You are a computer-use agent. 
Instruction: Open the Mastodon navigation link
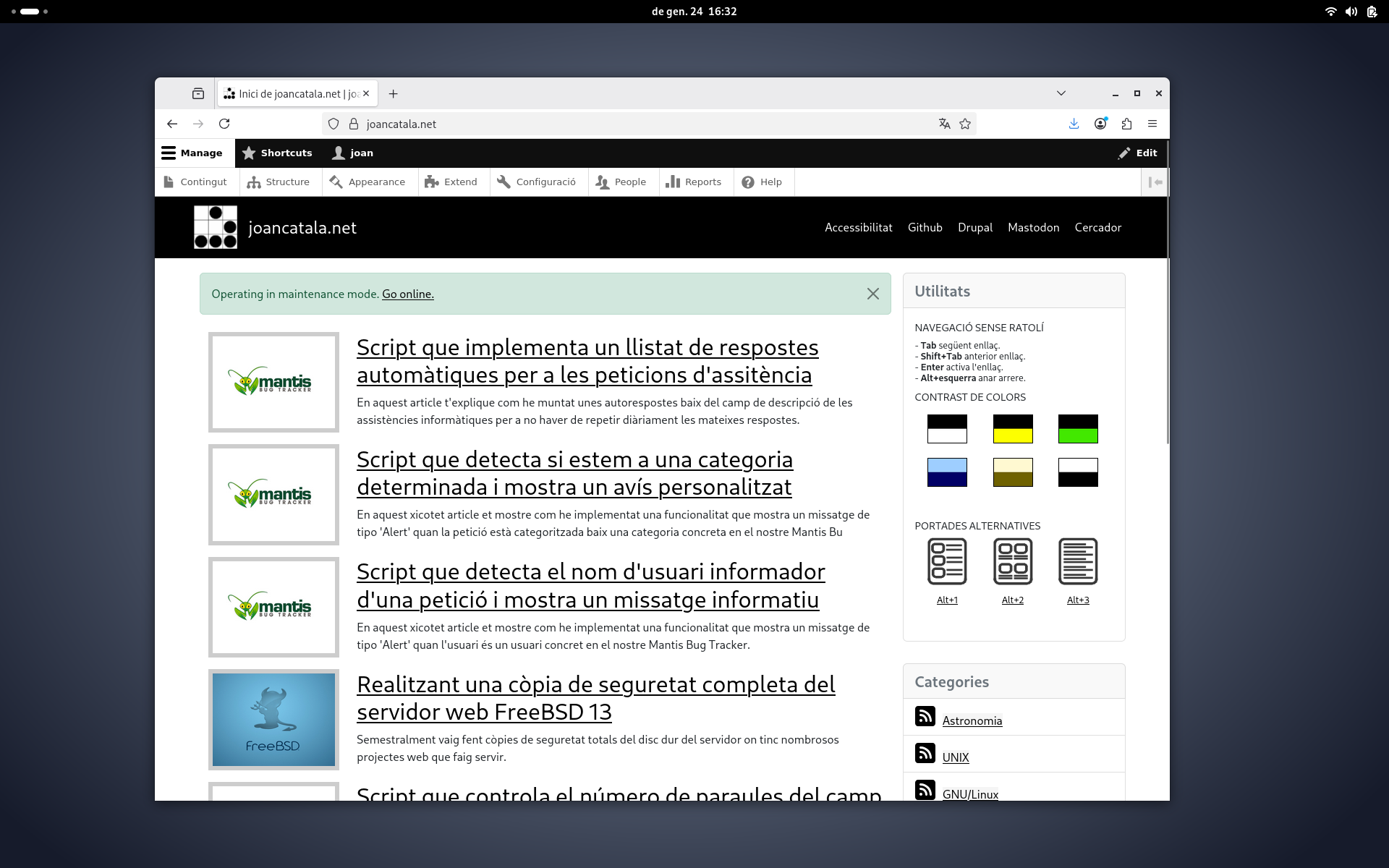click(1032, 227)
